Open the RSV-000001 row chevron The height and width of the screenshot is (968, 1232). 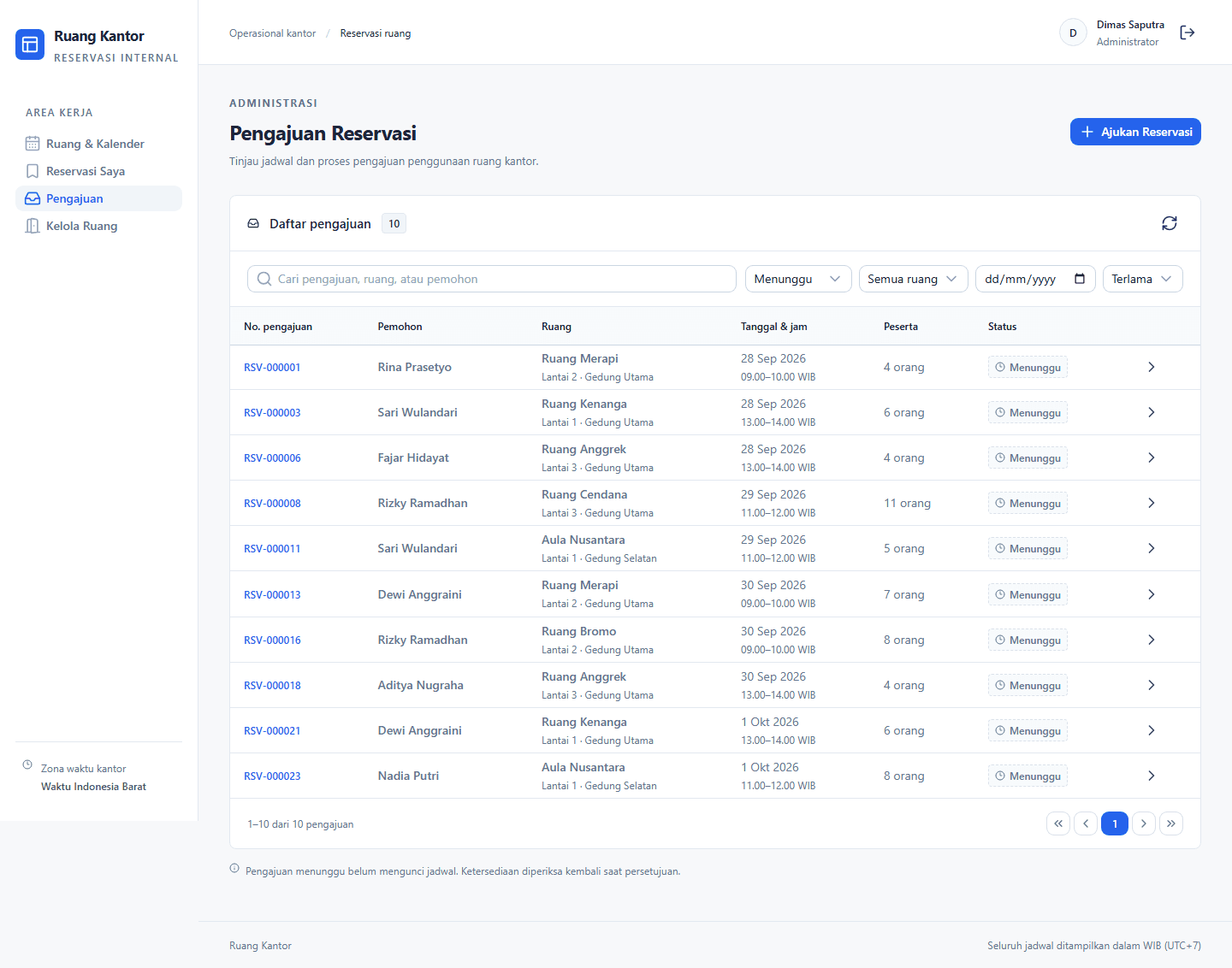click(x=1151, y=367)
